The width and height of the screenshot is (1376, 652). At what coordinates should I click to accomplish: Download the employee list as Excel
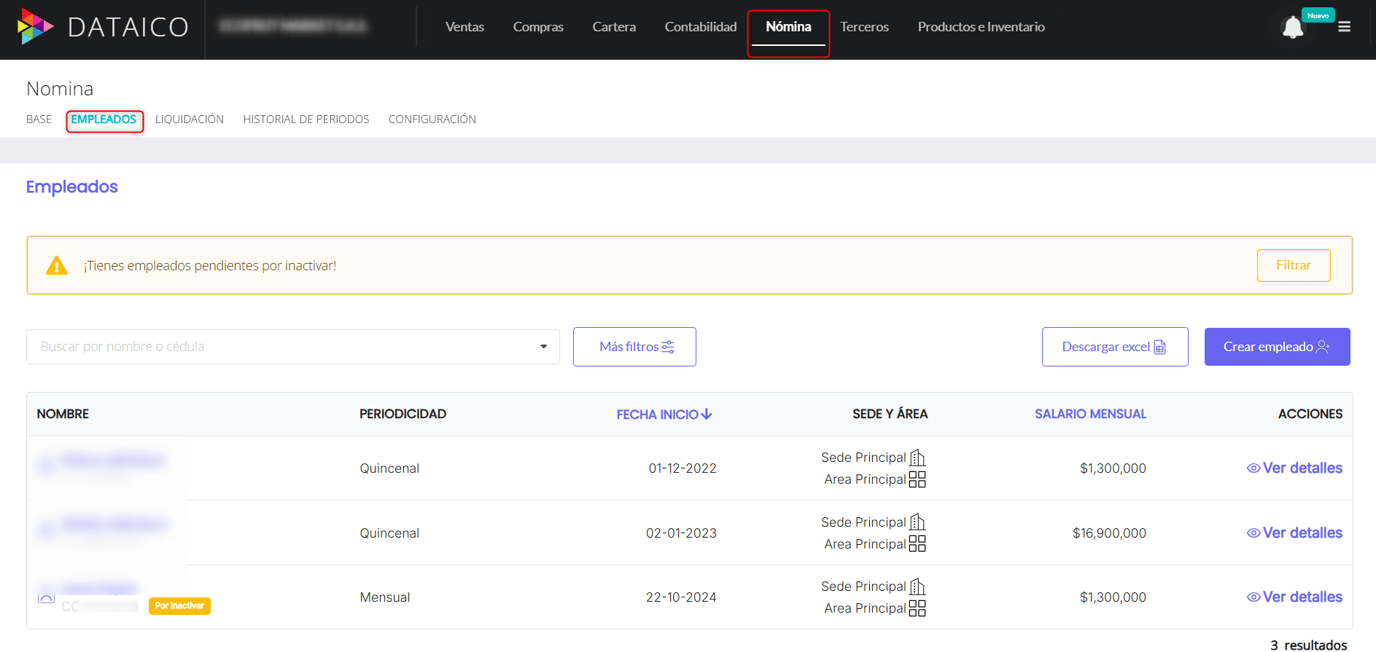[x=1114, y=347]
